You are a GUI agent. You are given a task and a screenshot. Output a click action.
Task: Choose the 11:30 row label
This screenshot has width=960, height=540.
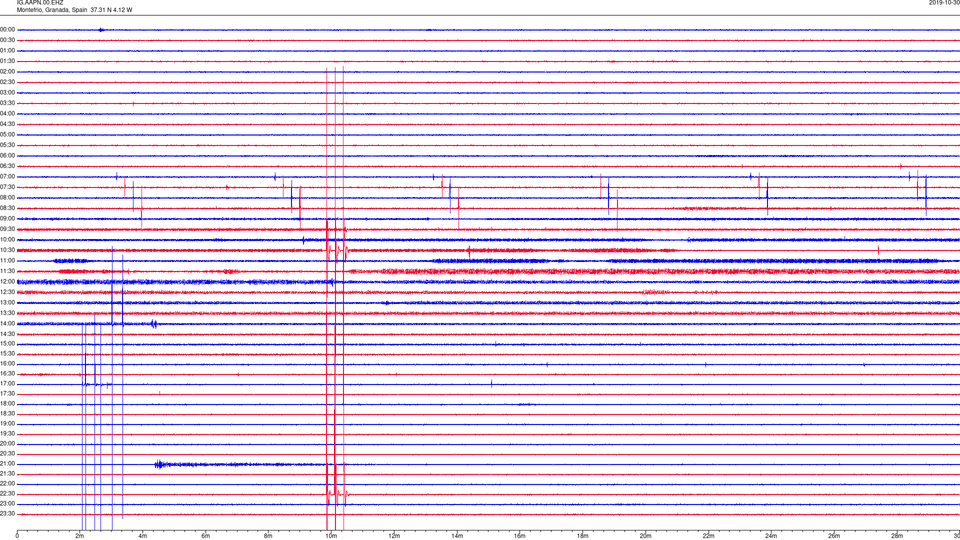7,271
